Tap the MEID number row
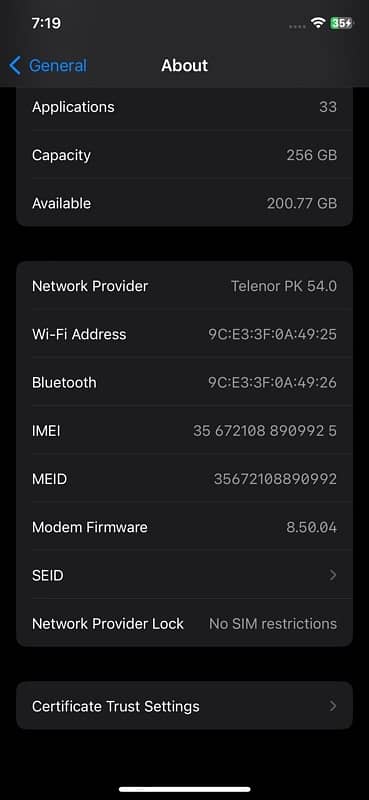Image resolution: width=369 pixels, height=800 pixels. coord(184,479)
